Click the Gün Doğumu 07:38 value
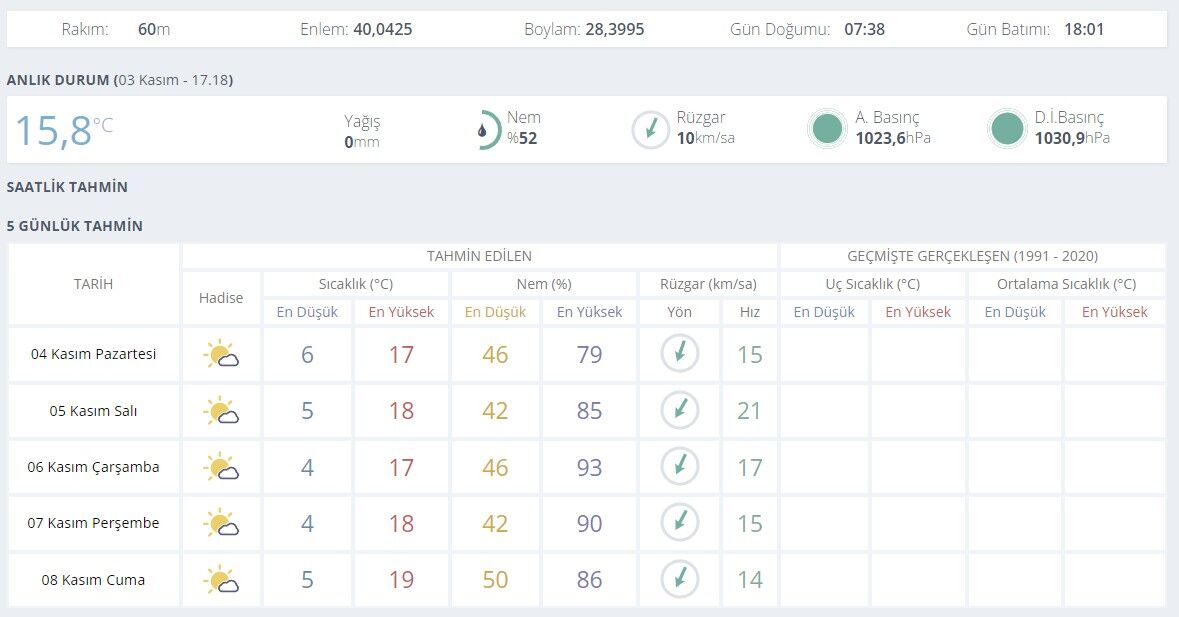The image size is (1179, 617). coord(867,29)
